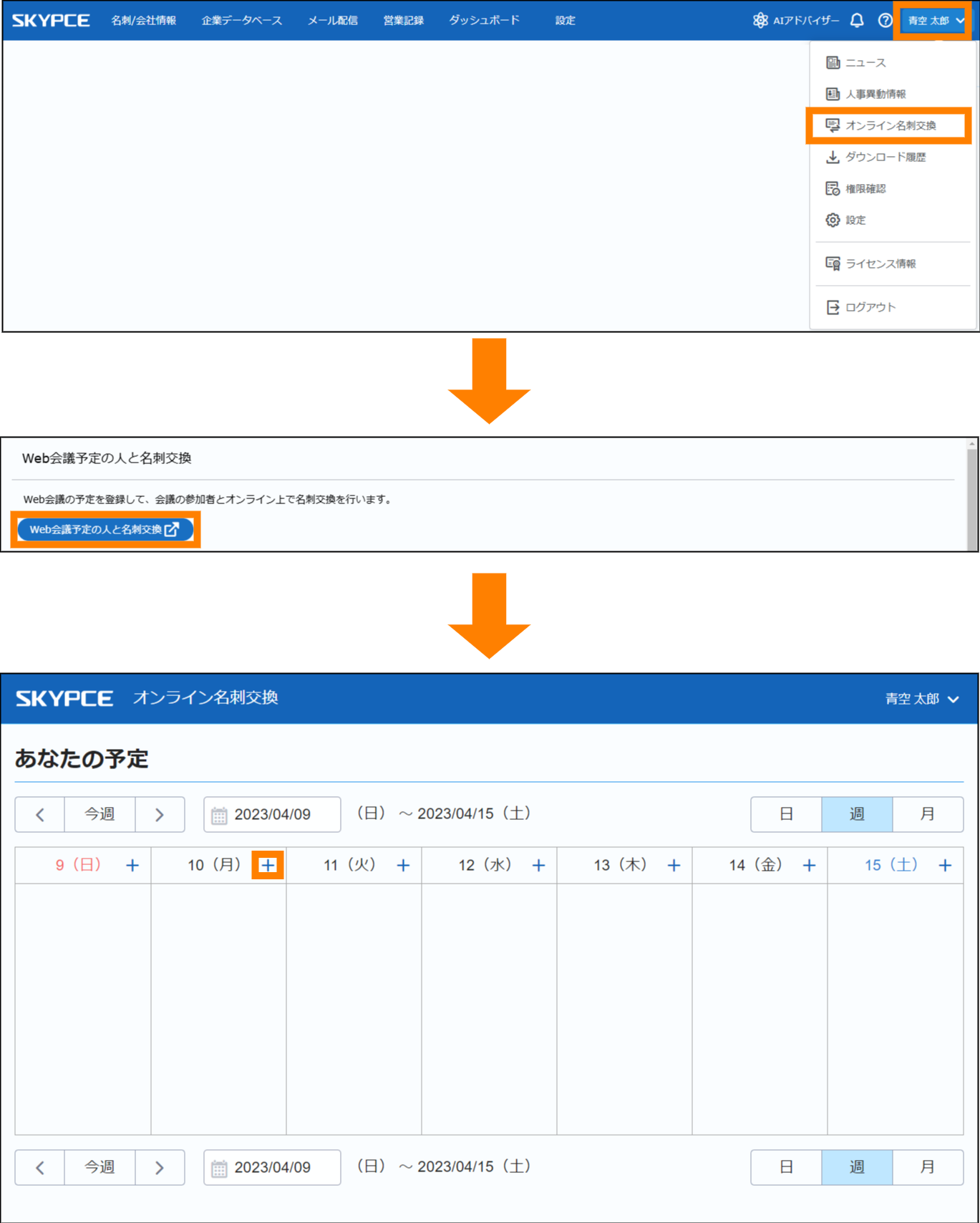This screenshot has height=1223, width=980.
Task: Select 週 view in bottom toggle
Action: [x=856, y=1167]
